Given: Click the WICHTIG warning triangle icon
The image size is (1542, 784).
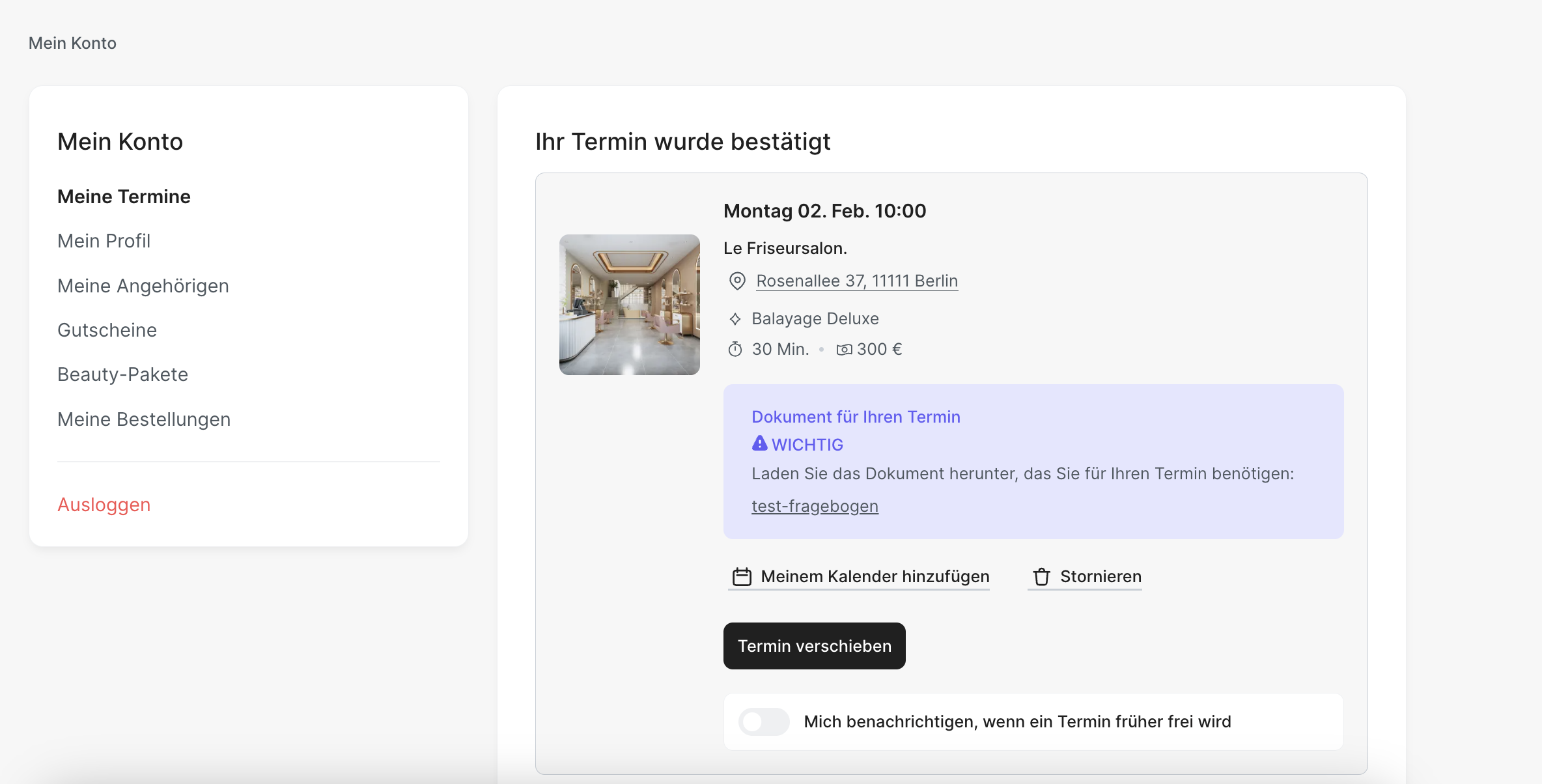Looking at the screenshot, I should tap(759, 443).
